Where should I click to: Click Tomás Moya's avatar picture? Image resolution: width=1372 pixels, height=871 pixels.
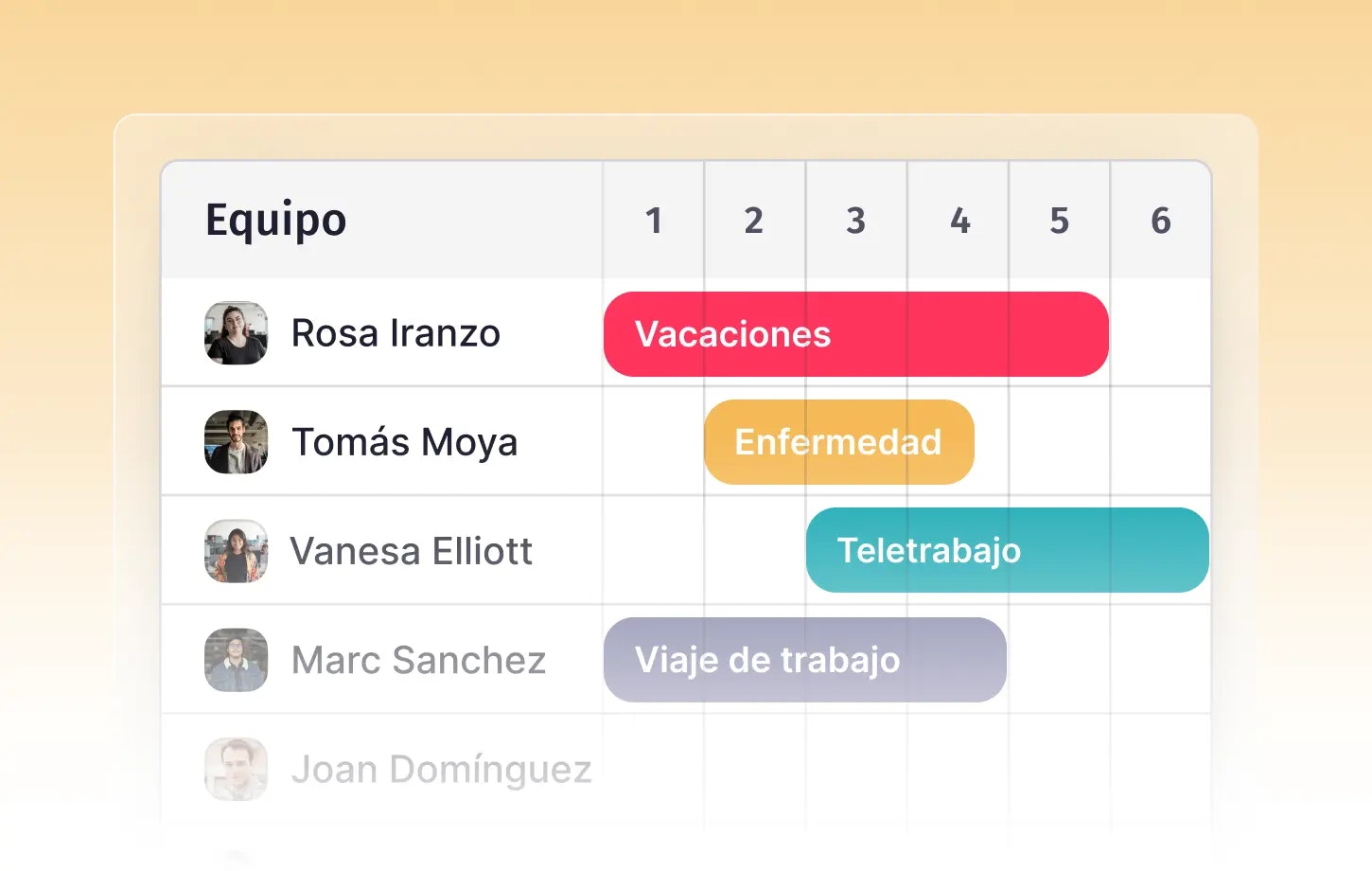pos(236,442)
